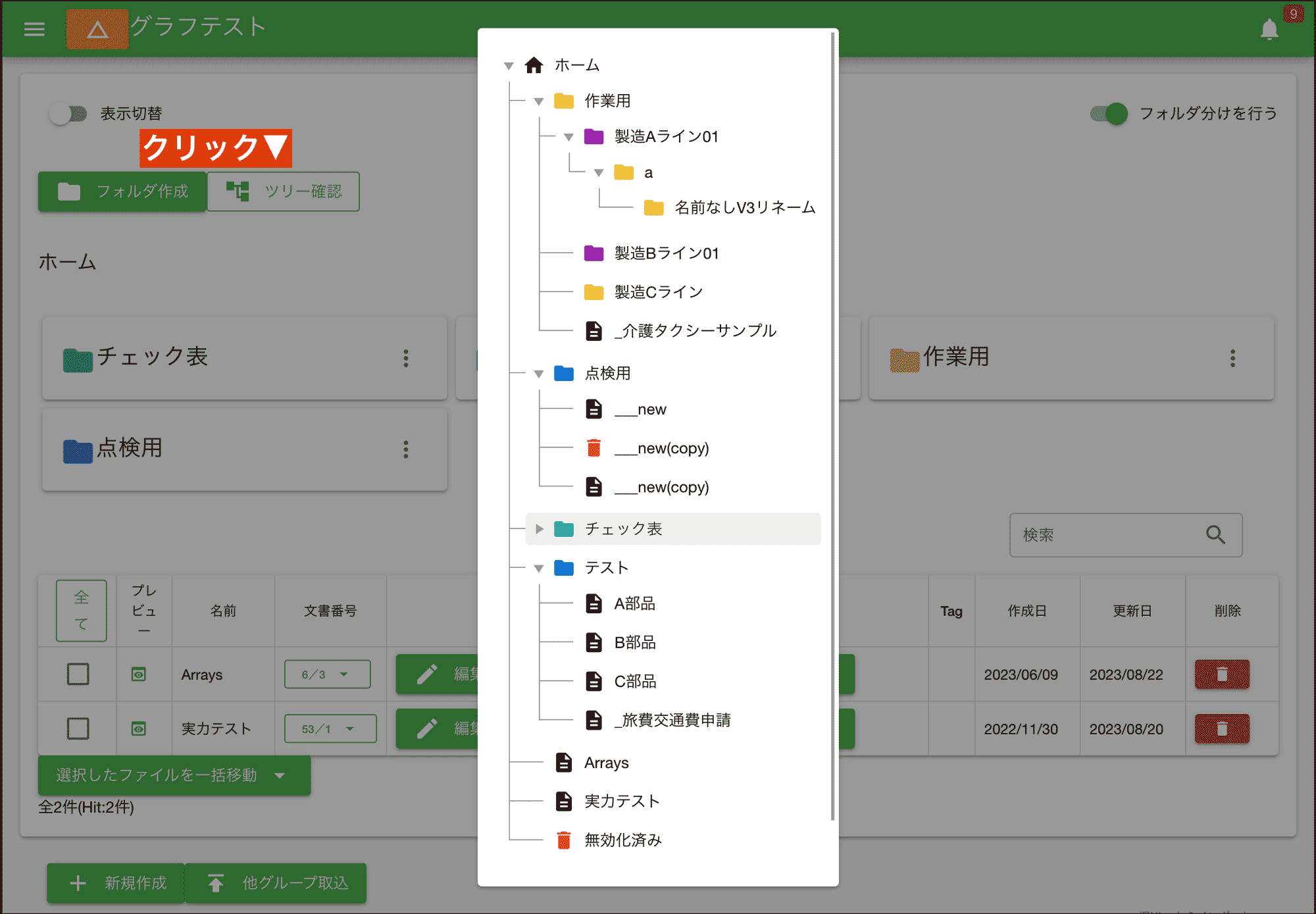Collapse the 作業用 tree node
The width and height of the screenshot is (1316, 914).
pos(538,101)
